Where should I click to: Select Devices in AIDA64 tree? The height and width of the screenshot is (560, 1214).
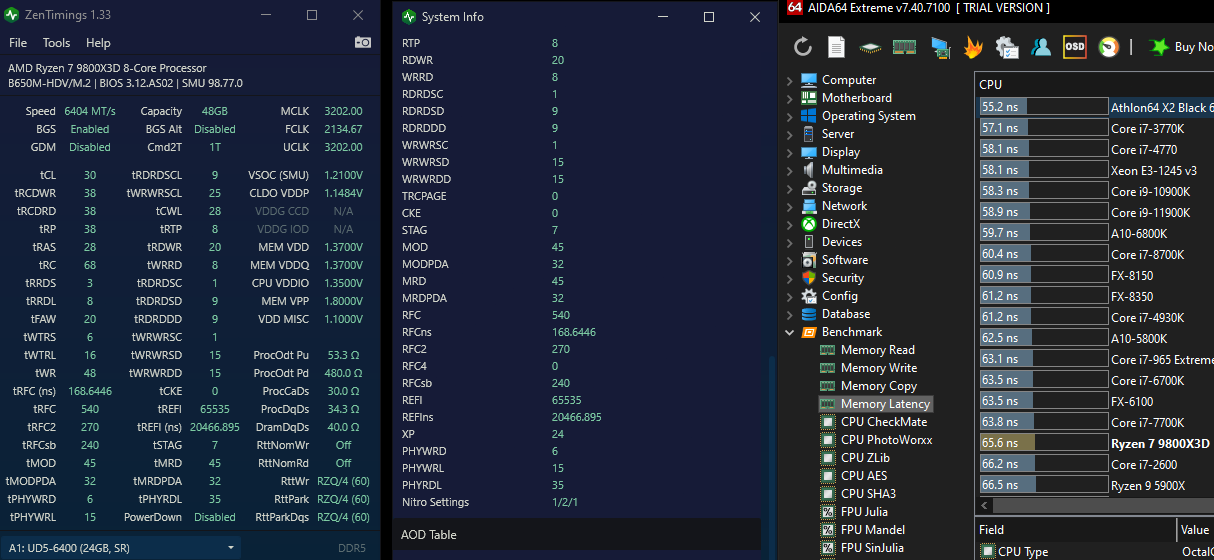[841, 242]
